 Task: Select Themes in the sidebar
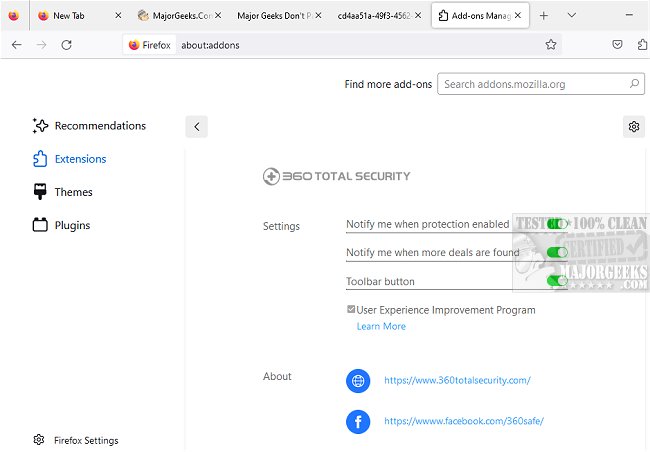pos(73,192)
